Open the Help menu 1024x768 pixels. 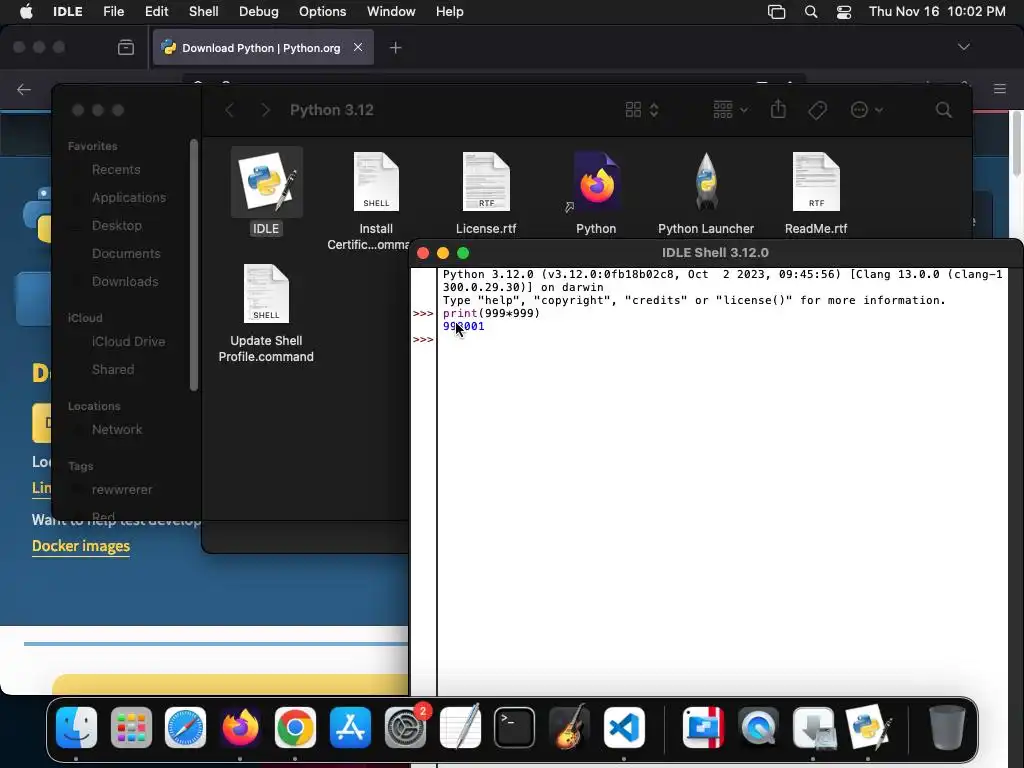pos(449,12)
